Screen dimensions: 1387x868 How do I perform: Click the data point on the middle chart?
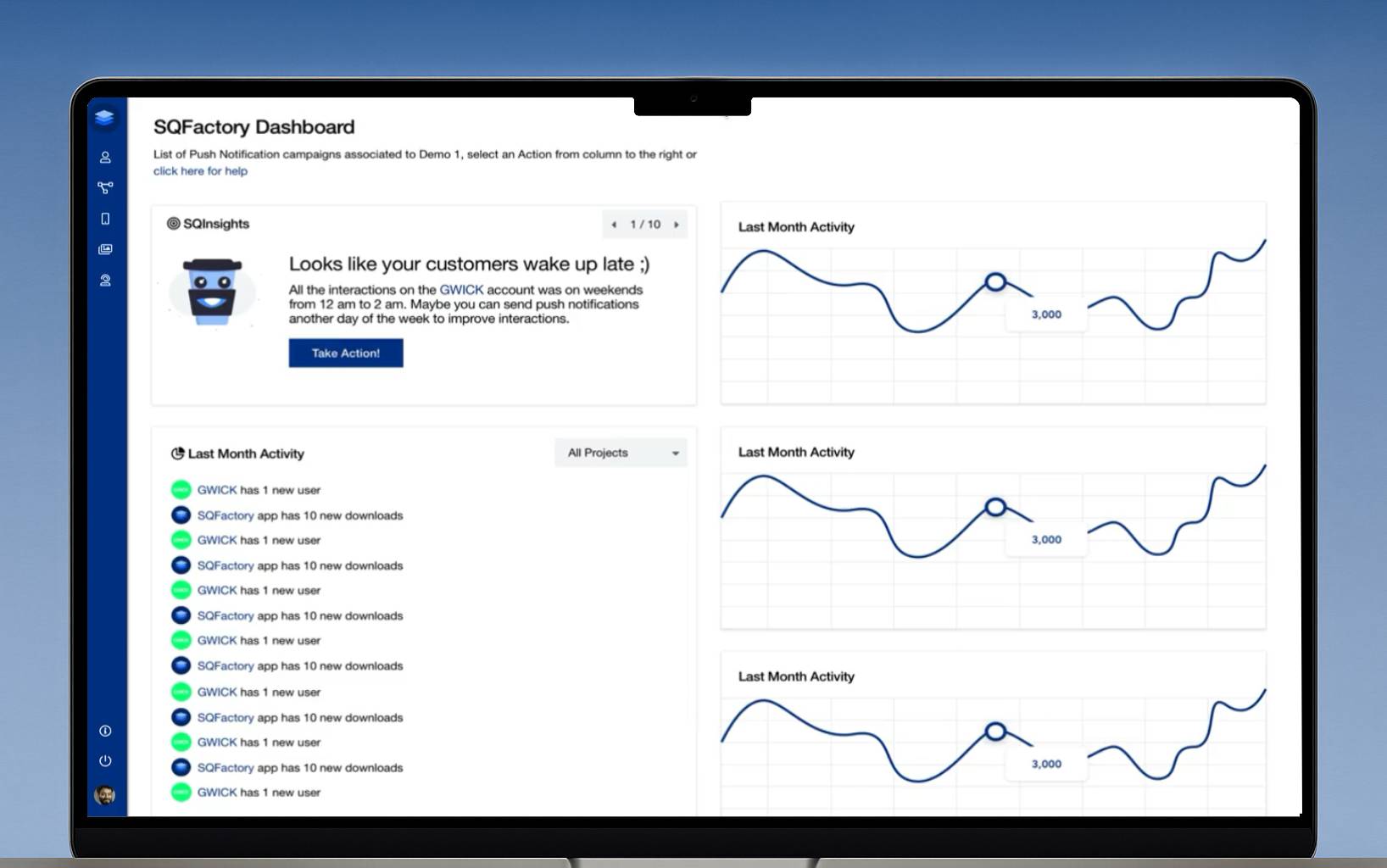click(995, 507)
